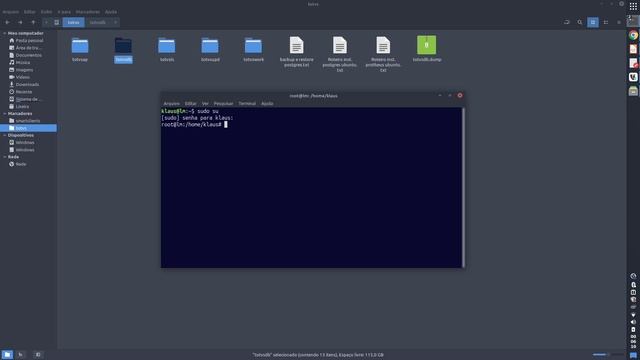The image size is (640, 360).
Task: Collapse the Rede section
Action: click(x=4, y=157)
